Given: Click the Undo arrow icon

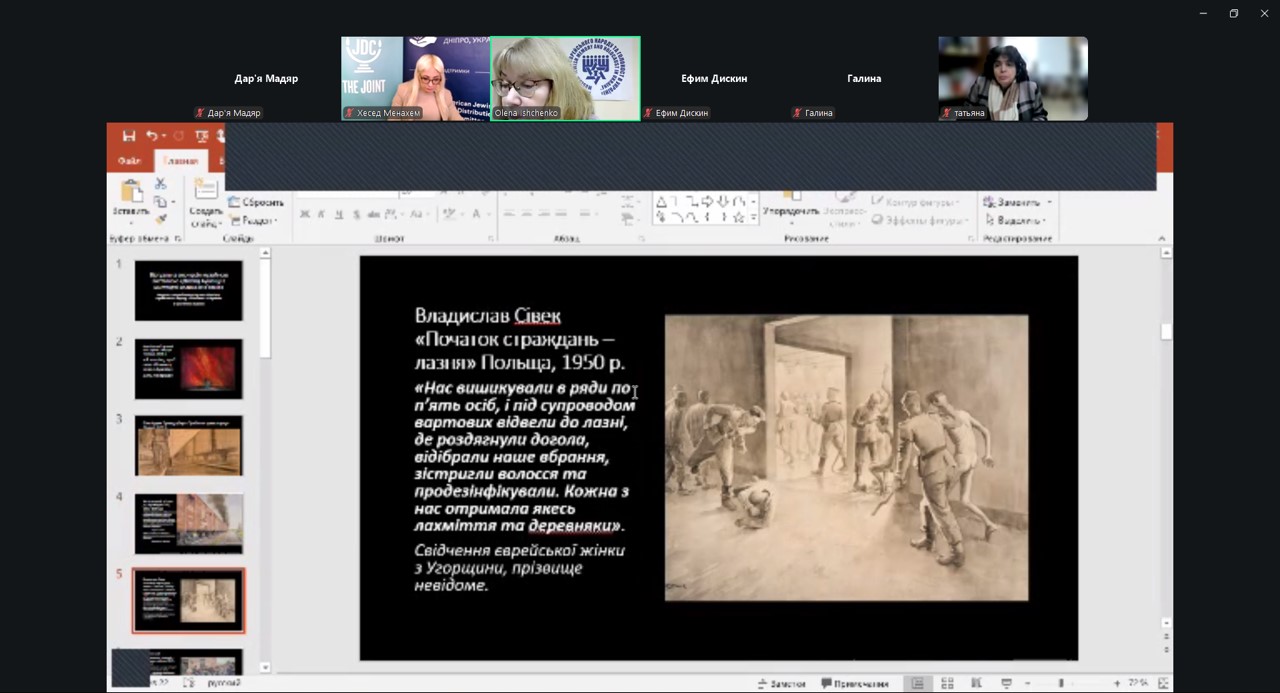Looking at the screenshot, I should 151,136.
